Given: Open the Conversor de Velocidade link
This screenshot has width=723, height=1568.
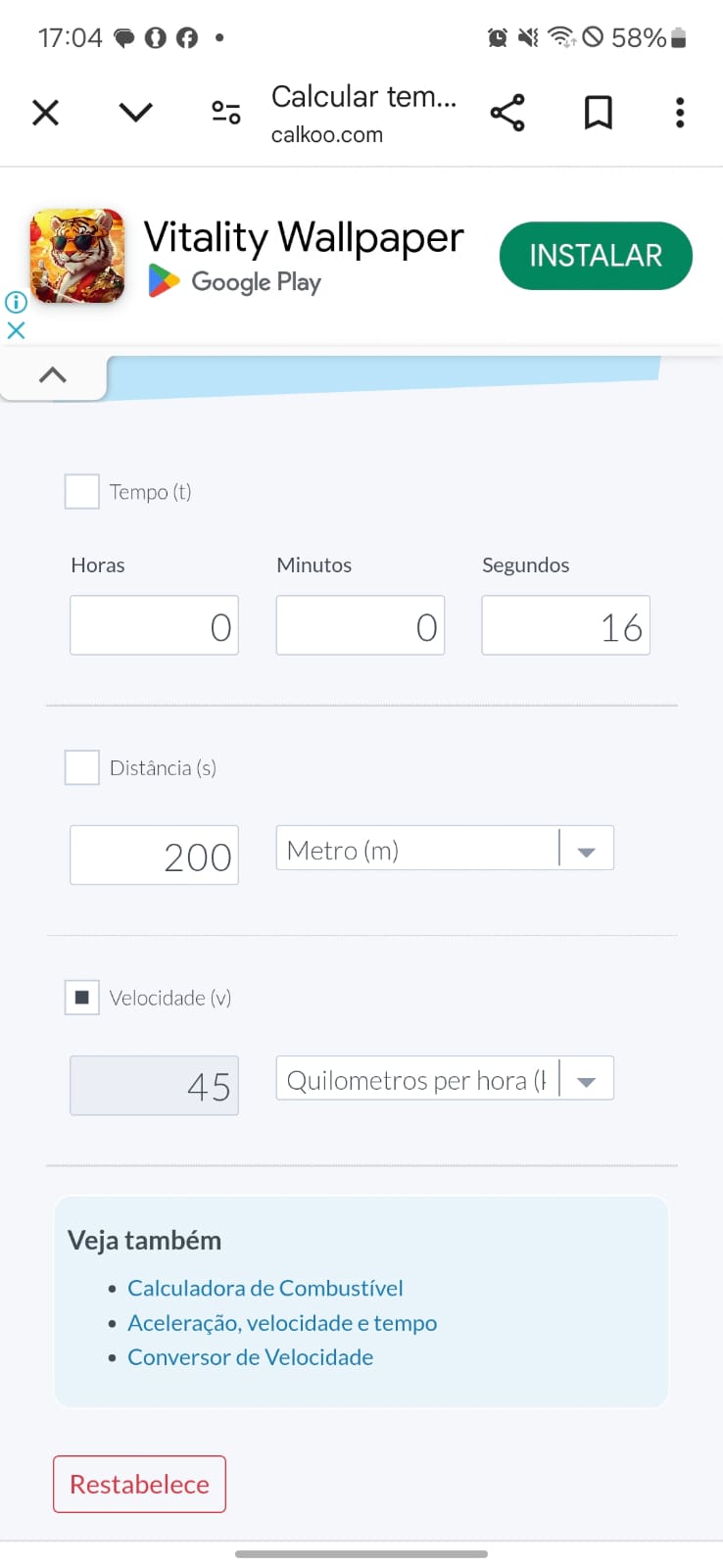Looking at the screenshot, I should 250,1357.
